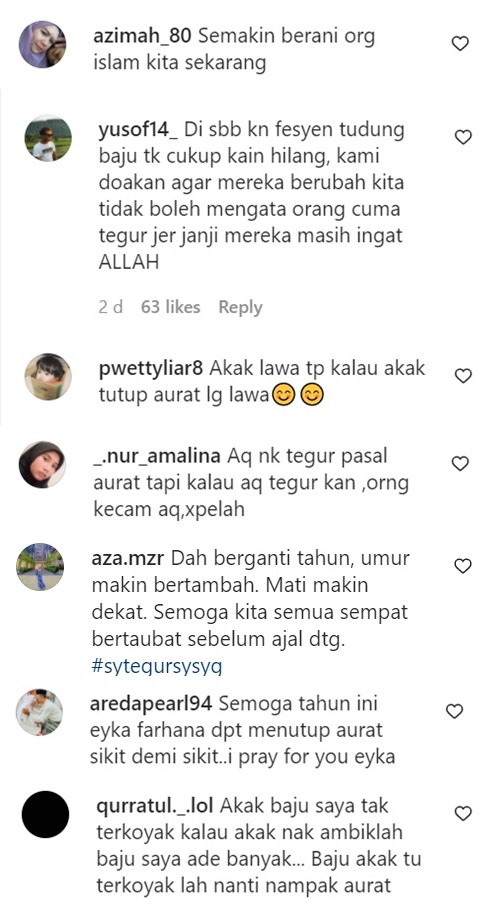Viewport: 483px width, 914px height.
Task: View the 63 likes on yusof14_'s comment
Action: click(x=170, y=307)
